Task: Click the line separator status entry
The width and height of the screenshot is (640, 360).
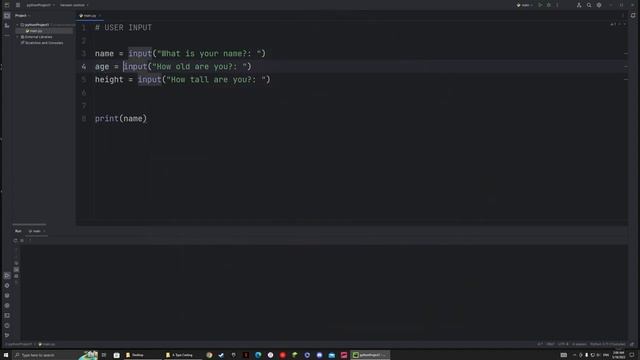Action: click(550, 344)
